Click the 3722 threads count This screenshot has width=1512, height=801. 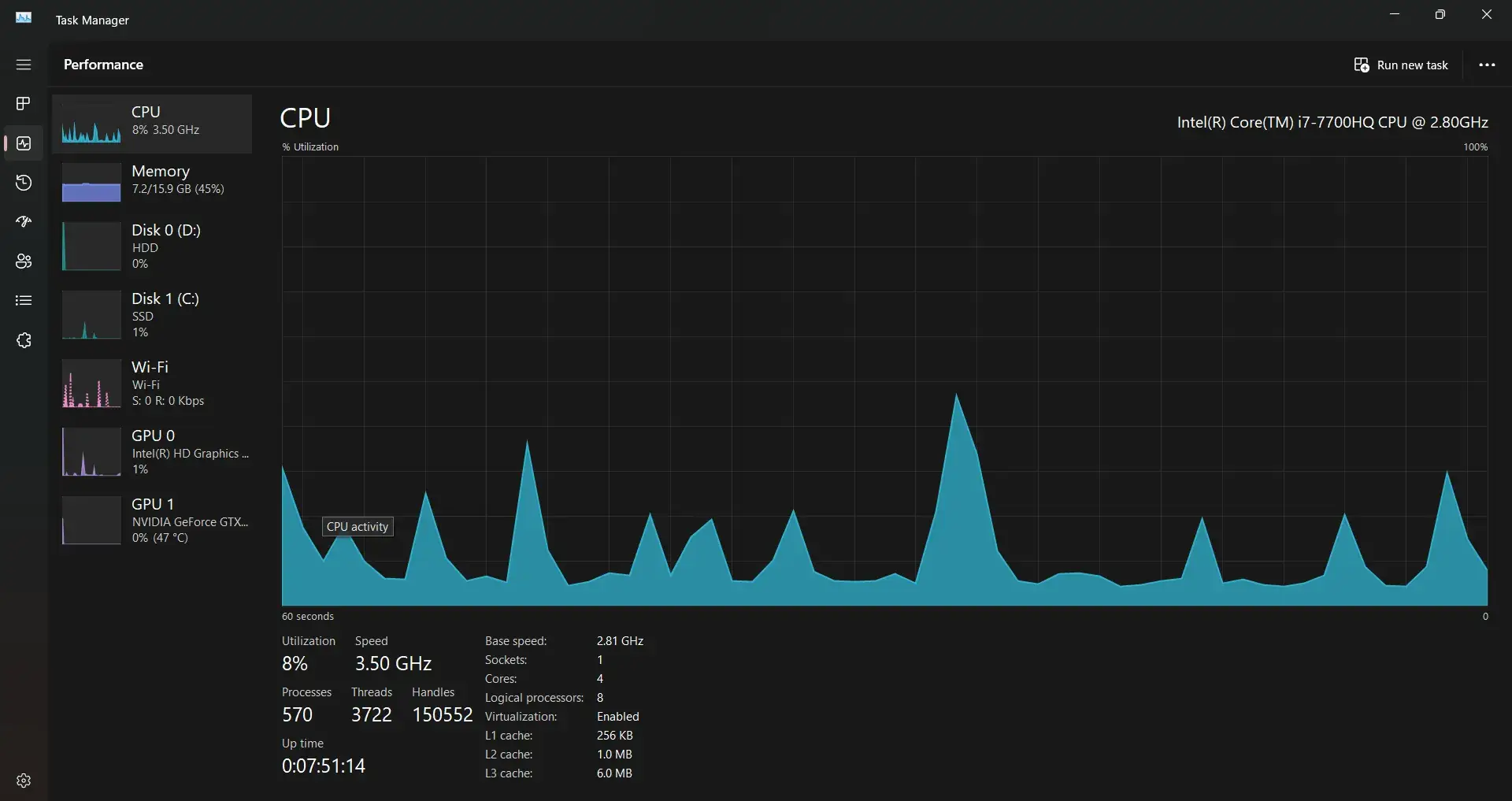372,714
